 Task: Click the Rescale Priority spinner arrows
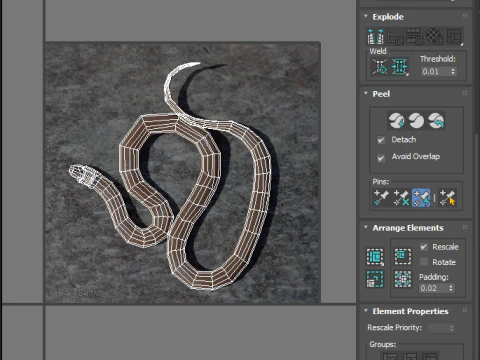click(x=451, y=328)
